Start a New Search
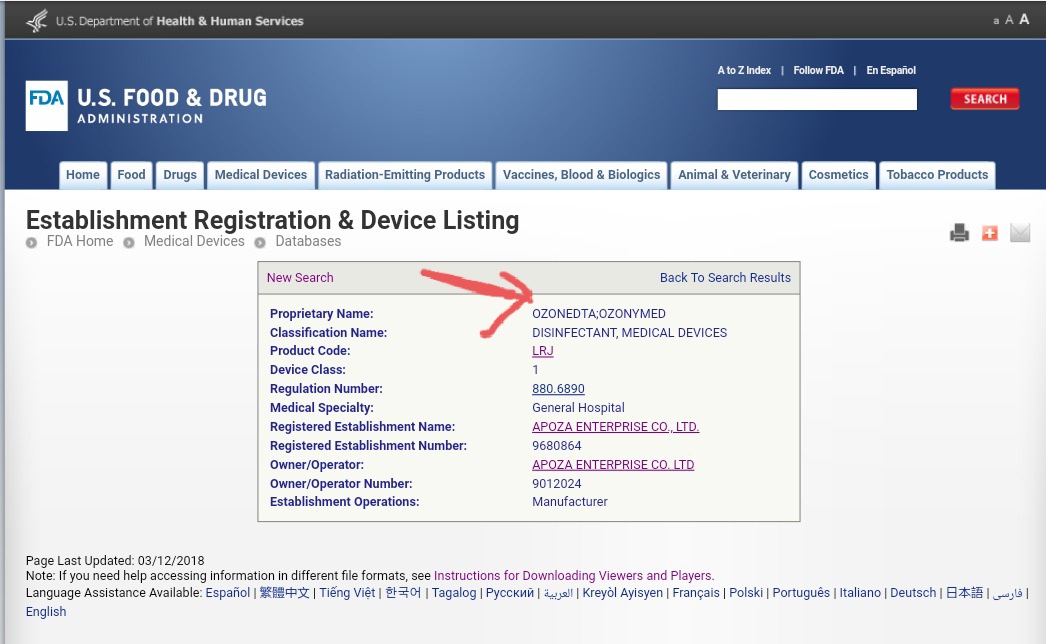Image resolution: width=1046 pixels, height=644 pixels. pos(300,278)
